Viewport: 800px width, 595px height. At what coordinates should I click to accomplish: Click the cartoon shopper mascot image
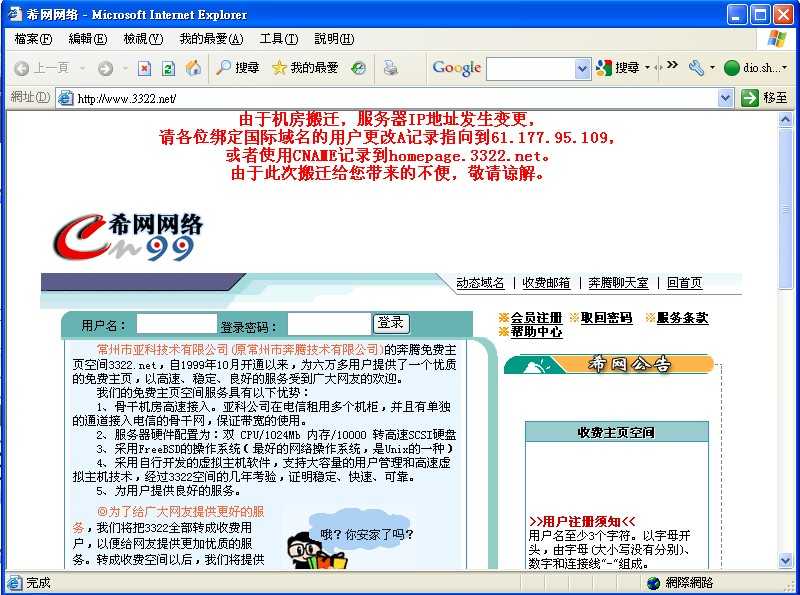(316, 551)
